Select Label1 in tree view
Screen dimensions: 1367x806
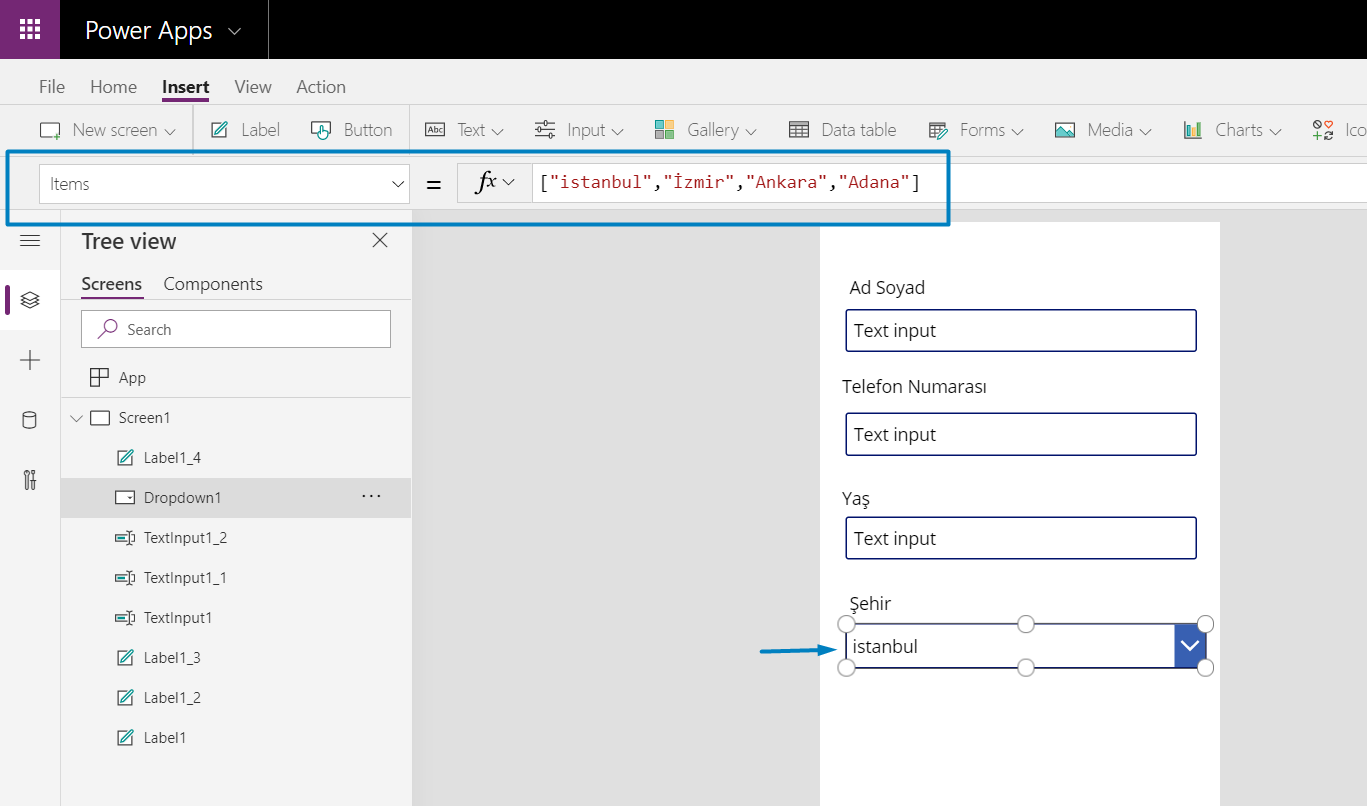(x=165, y=738)
